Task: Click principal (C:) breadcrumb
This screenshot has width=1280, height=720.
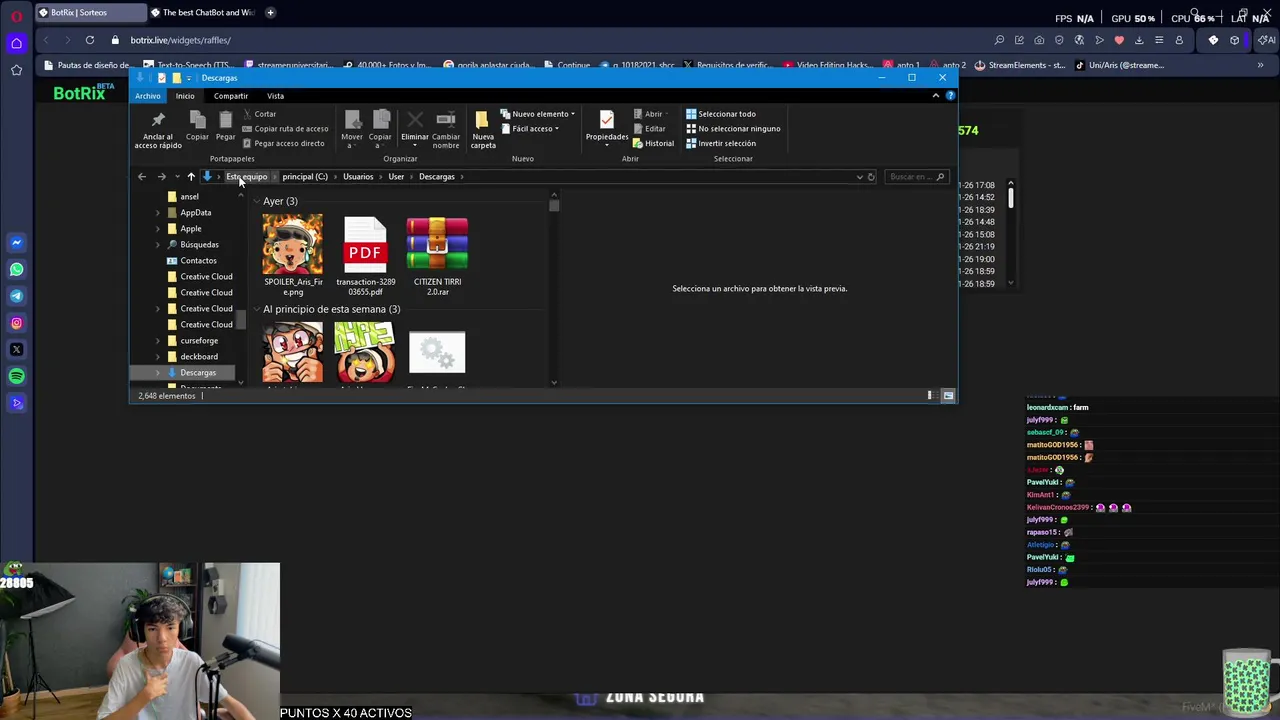Action: pyautogui.click(x=305, y=177)
